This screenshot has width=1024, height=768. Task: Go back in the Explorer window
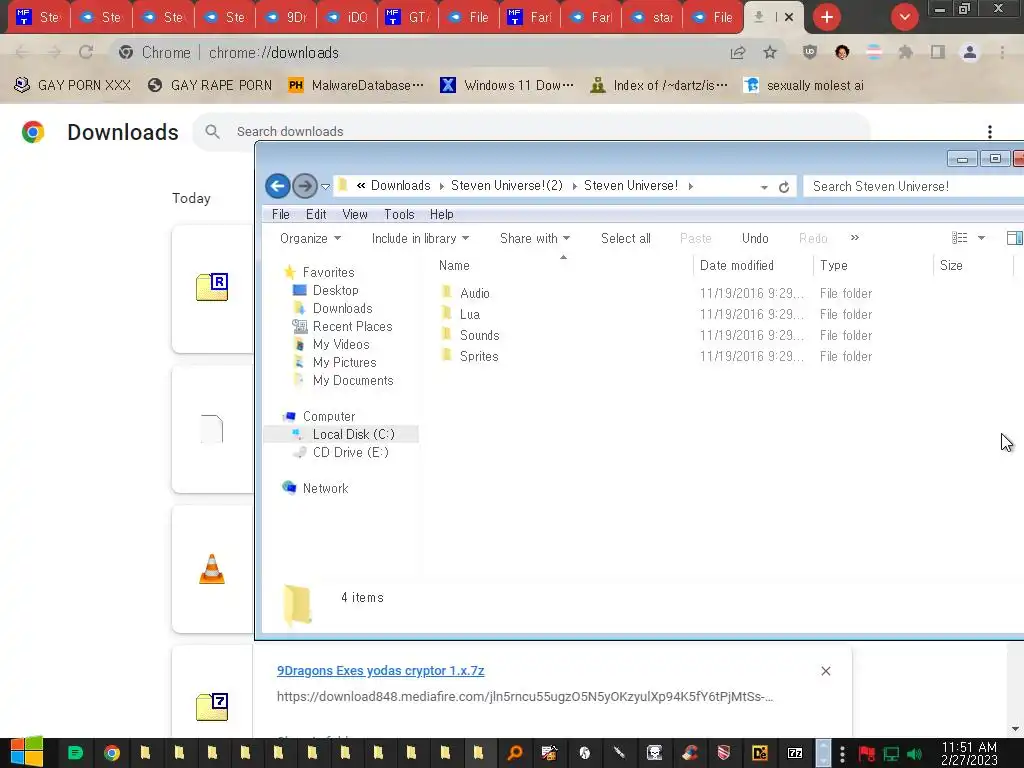(278, 186)
